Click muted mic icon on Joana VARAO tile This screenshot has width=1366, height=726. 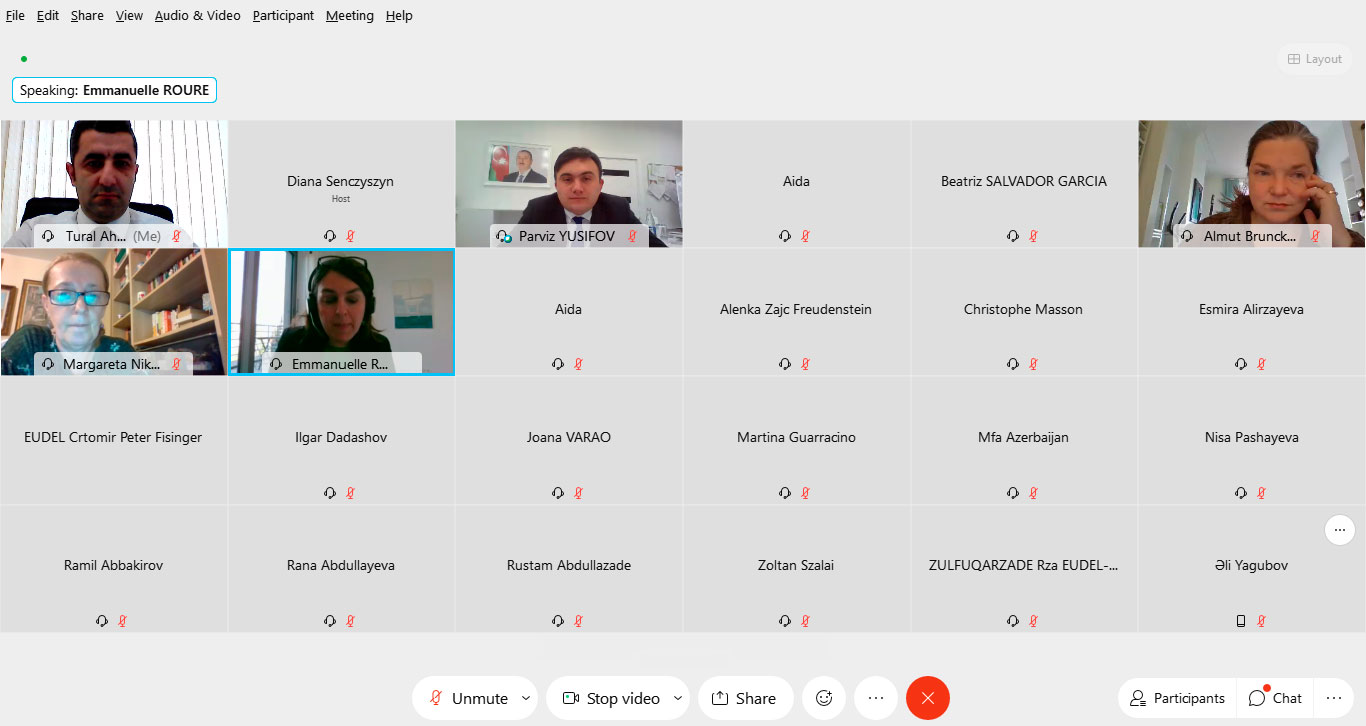pyautogui.click(x=578, y=492)
